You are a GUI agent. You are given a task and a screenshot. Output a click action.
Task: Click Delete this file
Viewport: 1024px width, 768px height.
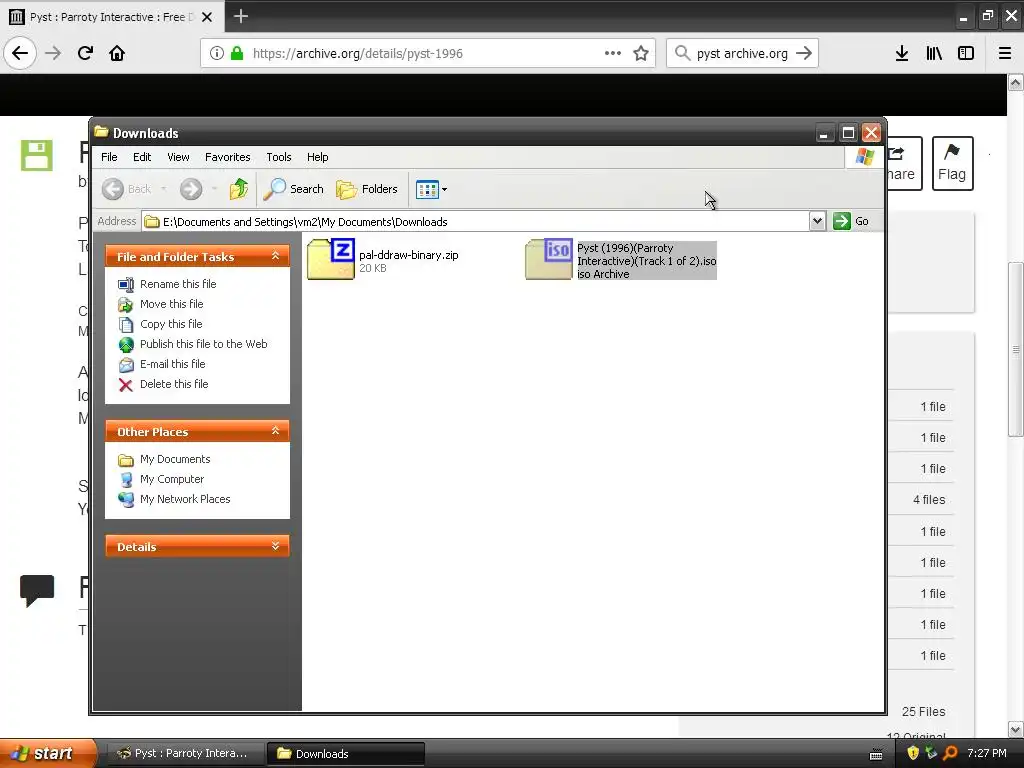174,384
